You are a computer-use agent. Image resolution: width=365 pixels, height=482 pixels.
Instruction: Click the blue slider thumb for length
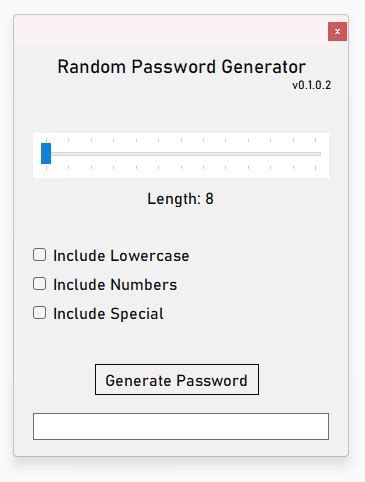[x=46, y=154]
